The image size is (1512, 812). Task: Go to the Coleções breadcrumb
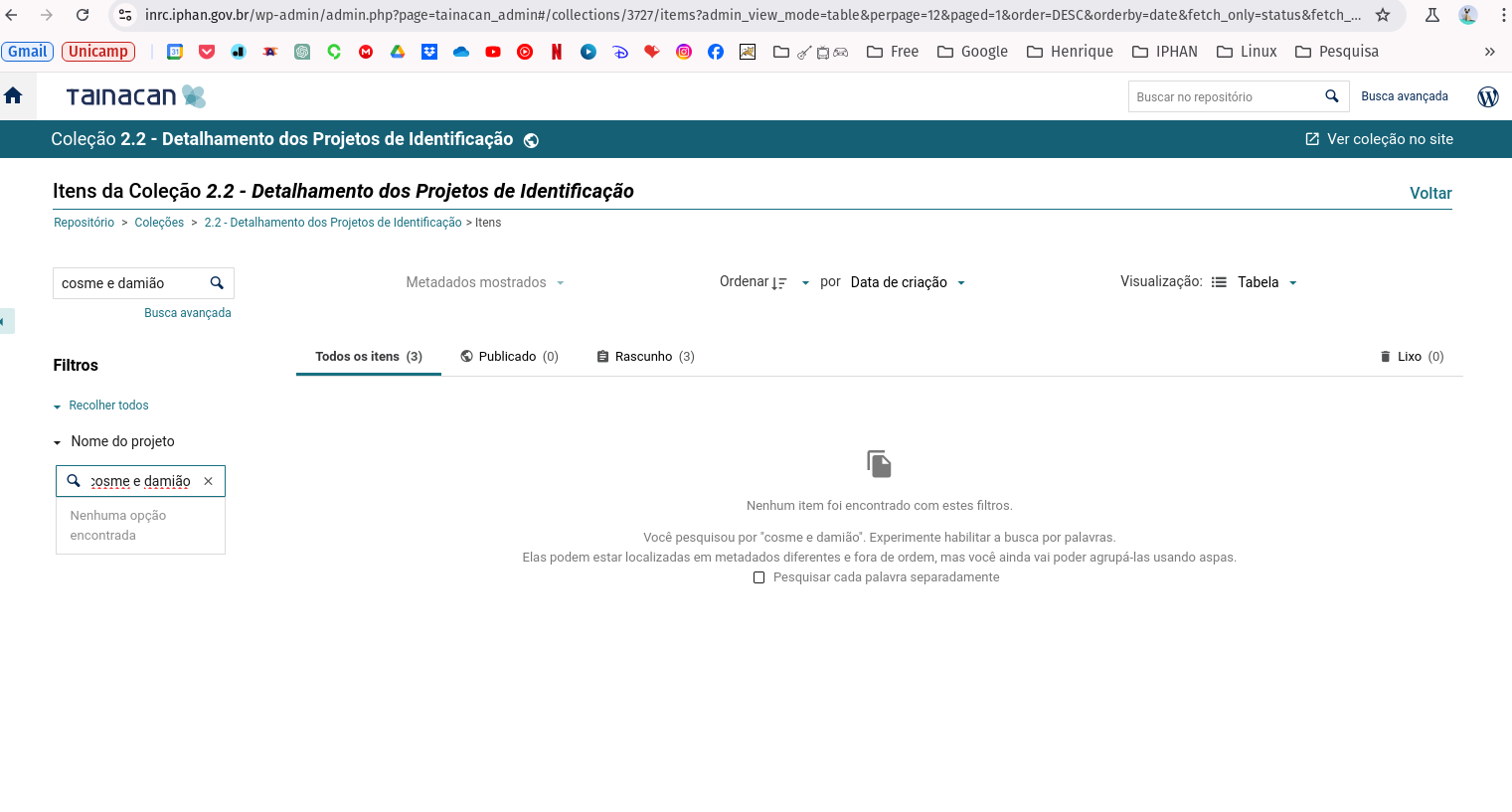click(159, 223)
